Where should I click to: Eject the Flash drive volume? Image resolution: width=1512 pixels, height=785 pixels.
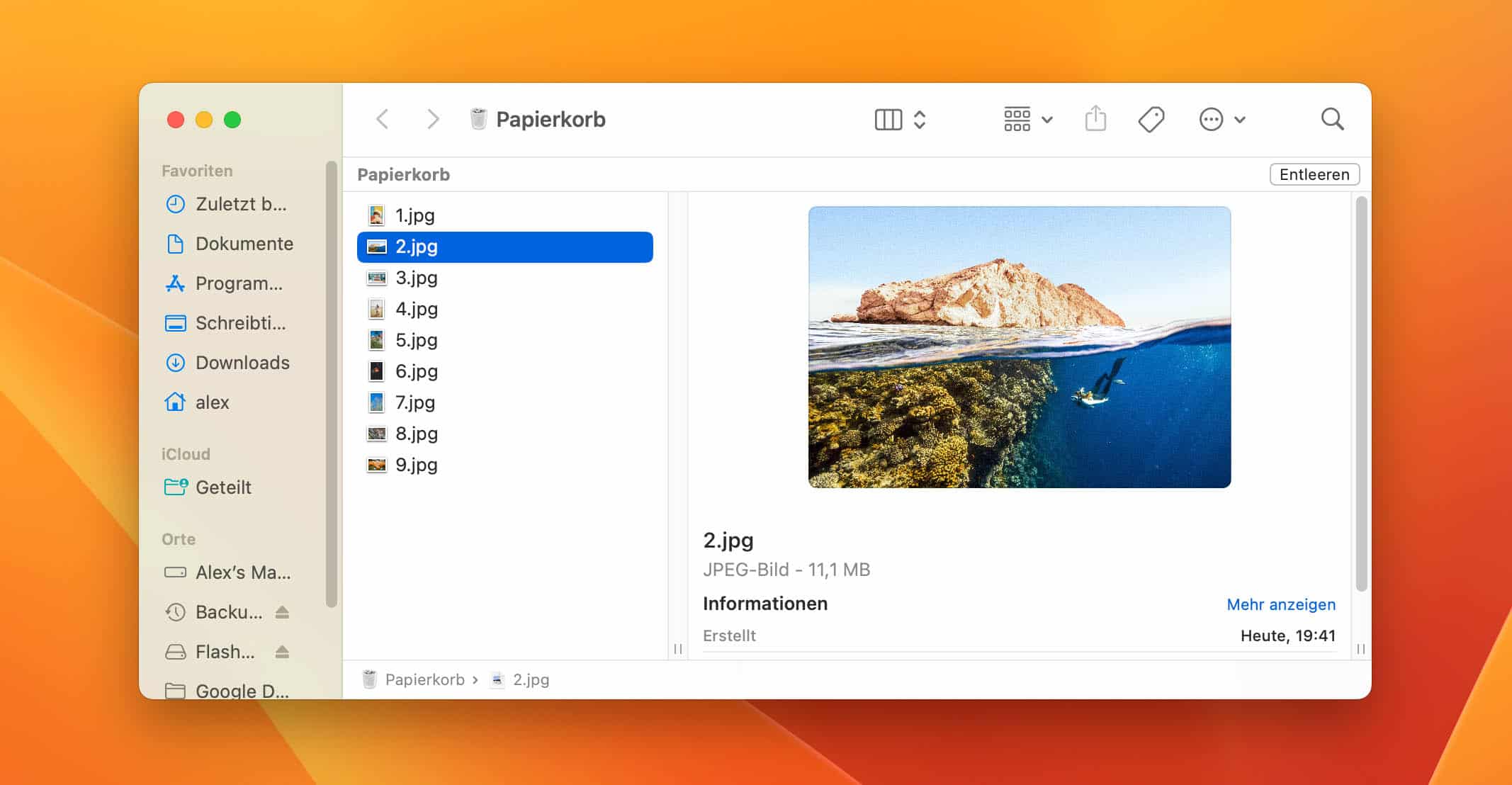click(x=282, y=652)
